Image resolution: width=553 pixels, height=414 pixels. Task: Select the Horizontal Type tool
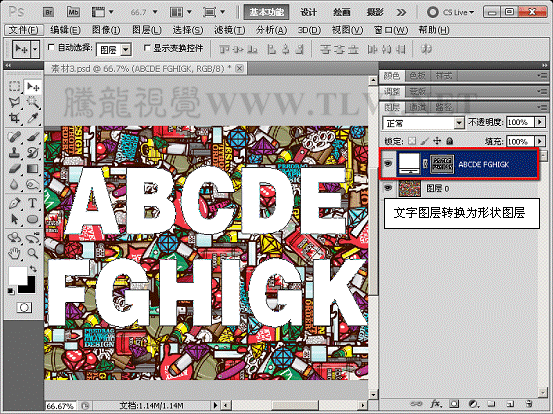tap(32, 203)
